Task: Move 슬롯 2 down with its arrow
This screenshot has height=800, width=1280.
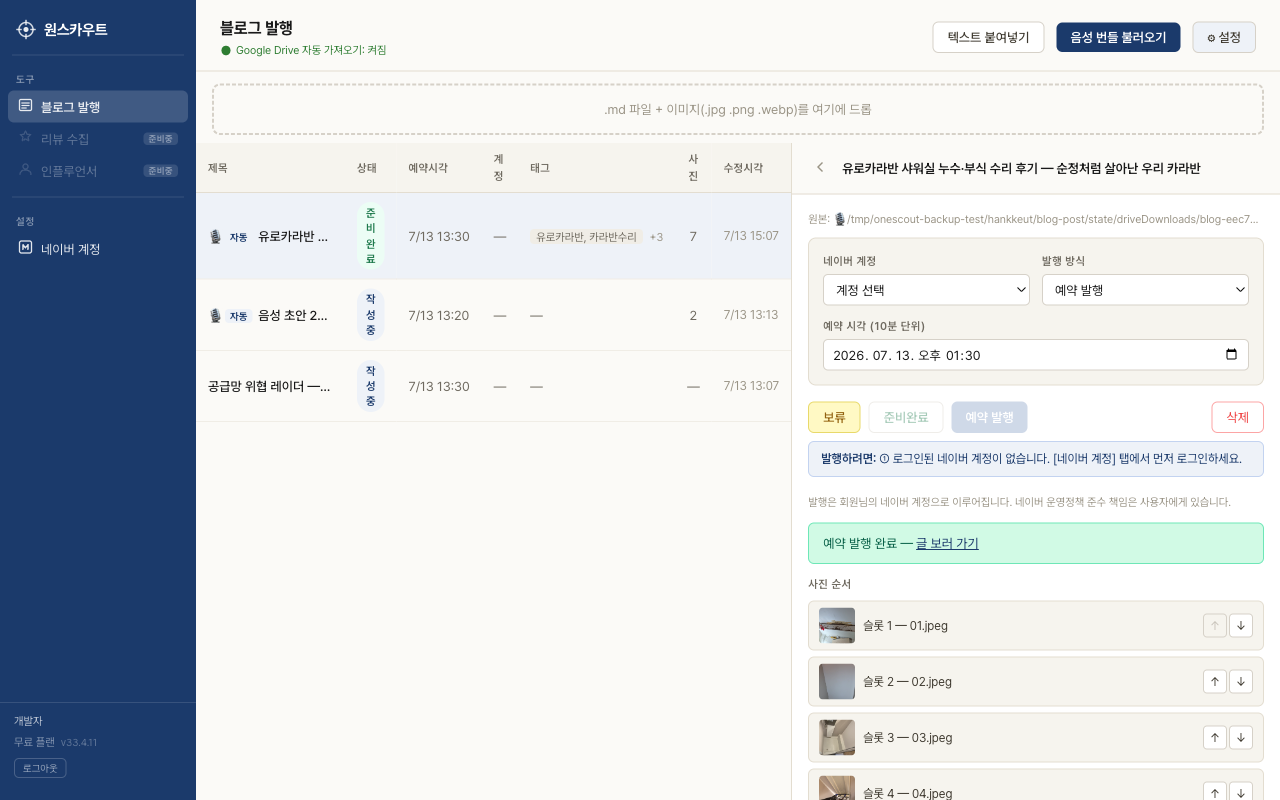Action: tap(1240, 681)
